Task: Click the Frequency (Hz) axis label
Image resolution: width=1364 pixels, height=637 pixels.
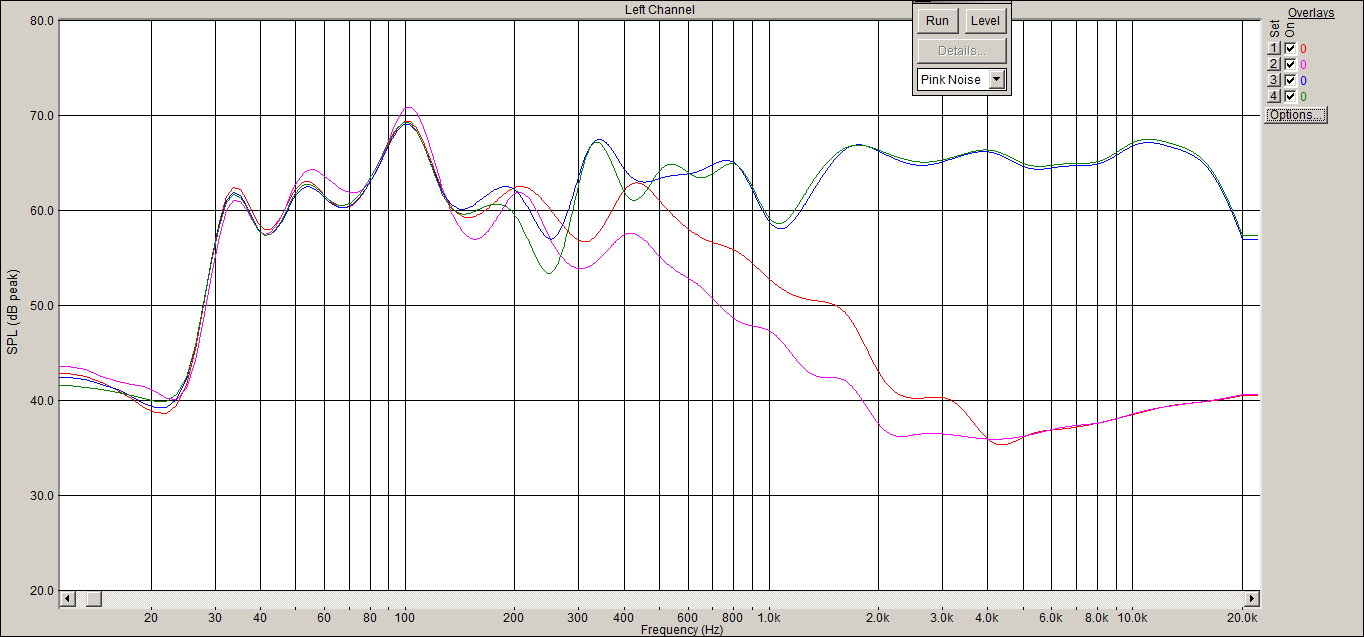Action: click(x=682, y=630)
